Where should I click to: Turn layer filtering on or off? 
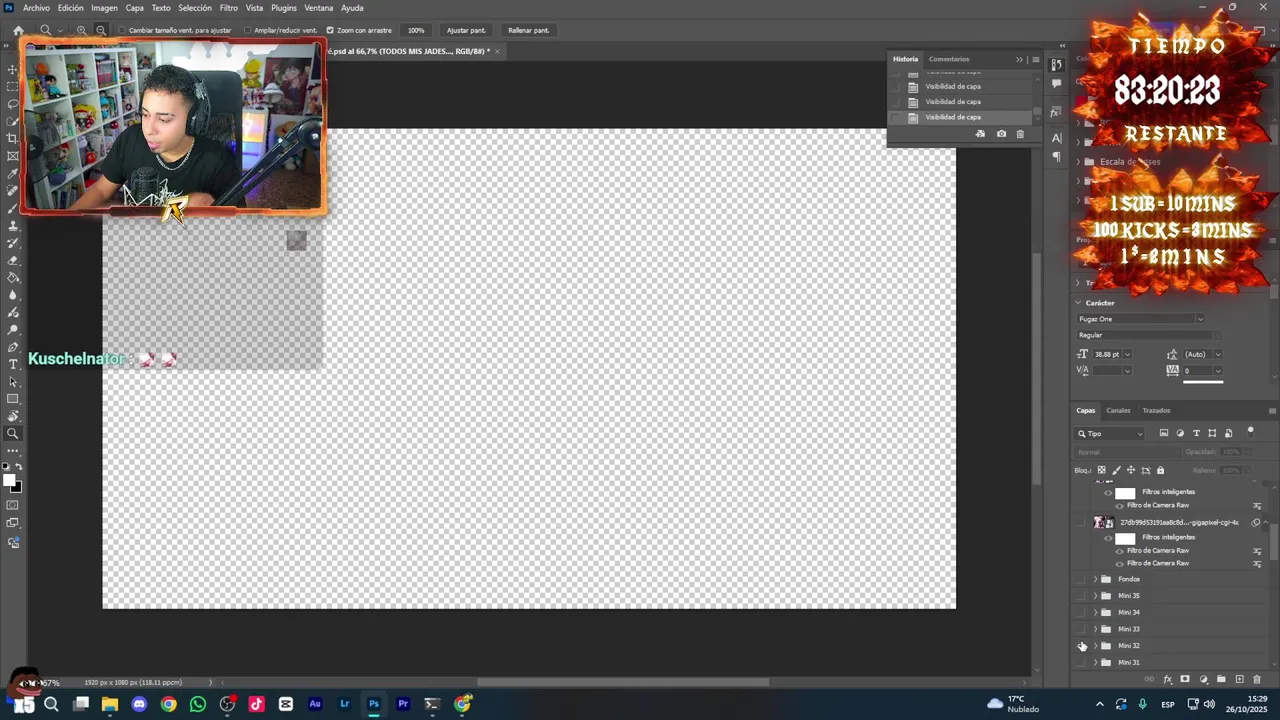tap(1250, 432)
